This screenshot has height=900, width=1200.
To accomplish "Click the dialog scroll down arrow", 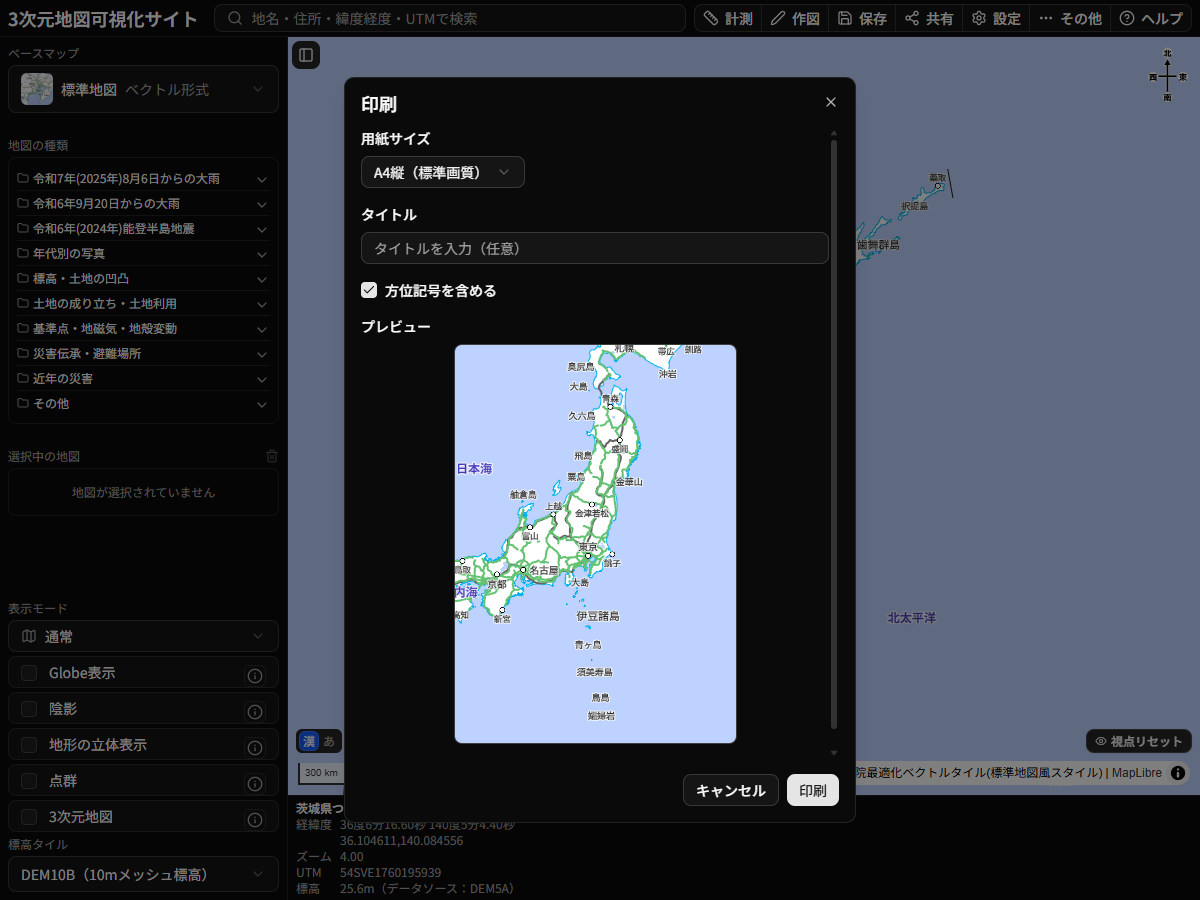I will point(833,752).
